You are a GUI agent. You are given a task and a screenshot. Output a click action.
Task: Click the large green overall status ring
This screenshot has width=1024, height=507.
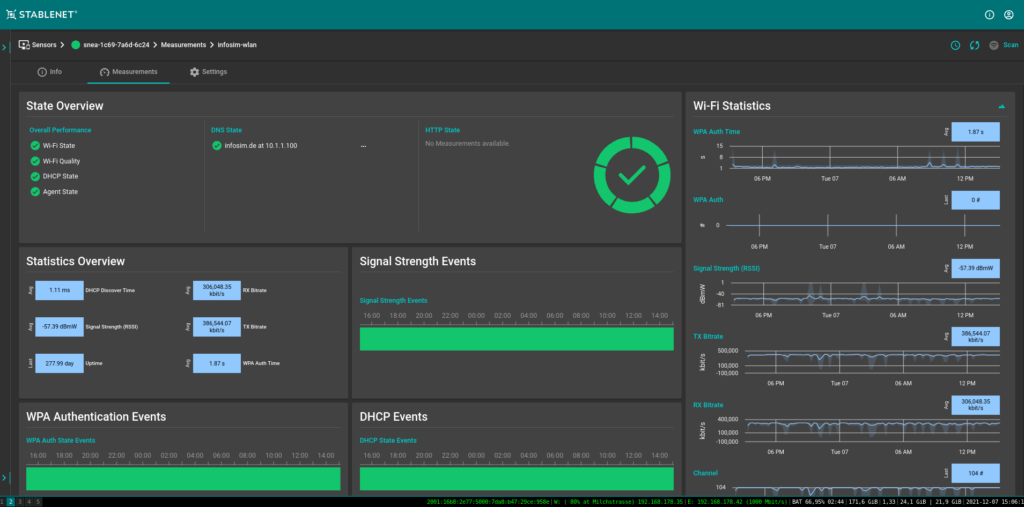point(632,174)
